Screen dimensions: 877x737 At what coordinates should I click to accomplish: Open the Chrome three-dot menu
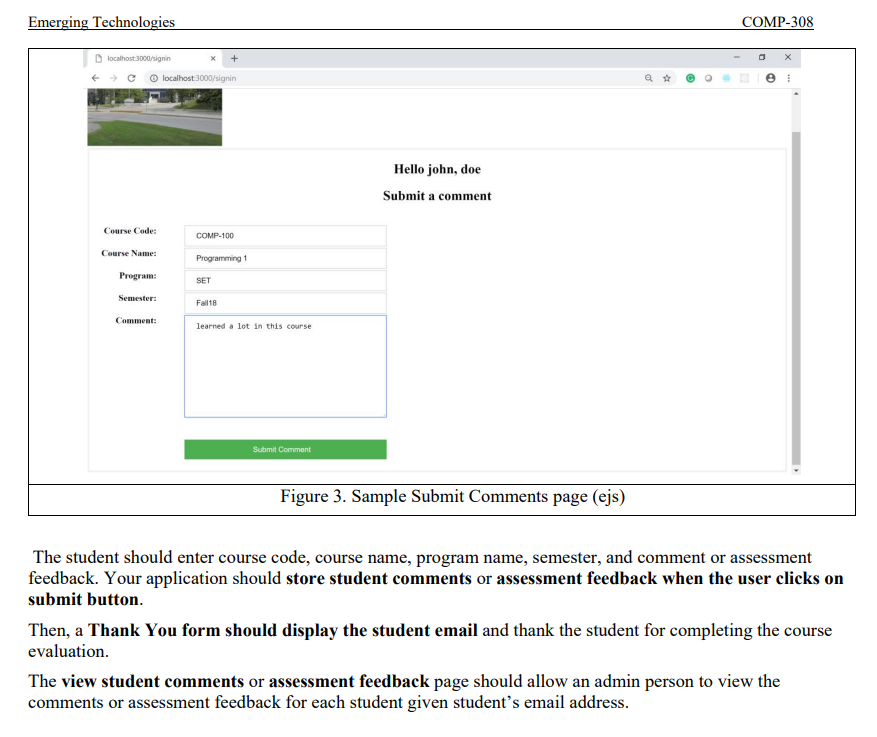[x=788, y=78]
